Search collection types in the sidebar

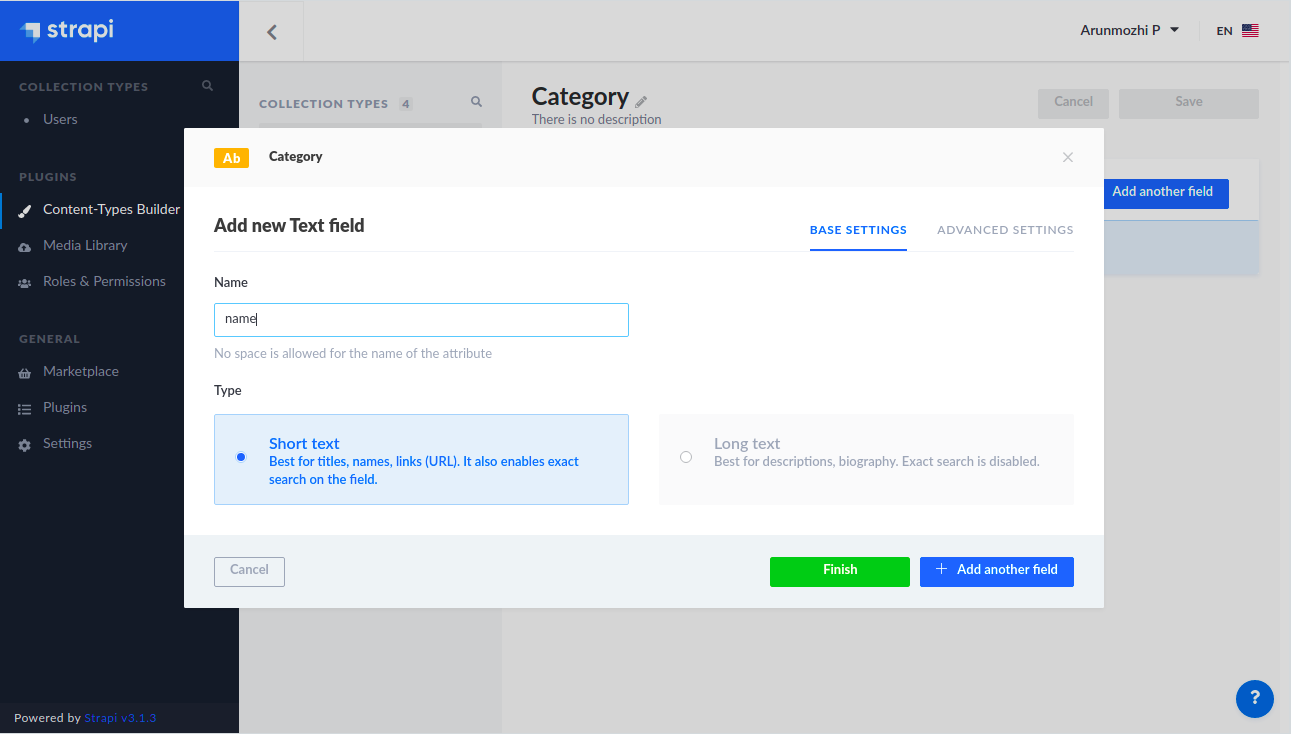(x=208, y=86)
